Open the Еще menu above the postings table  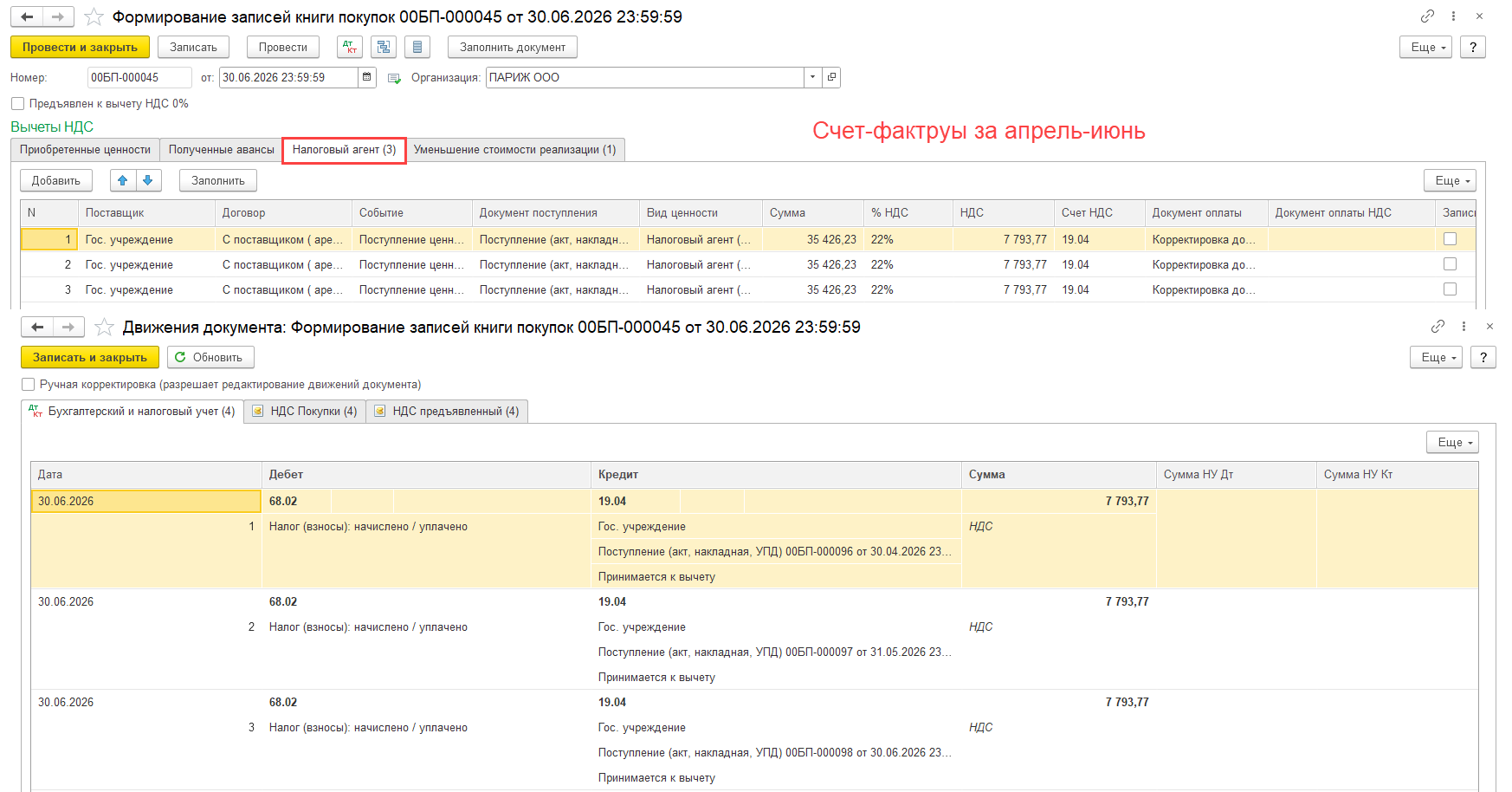[1452, 442]
